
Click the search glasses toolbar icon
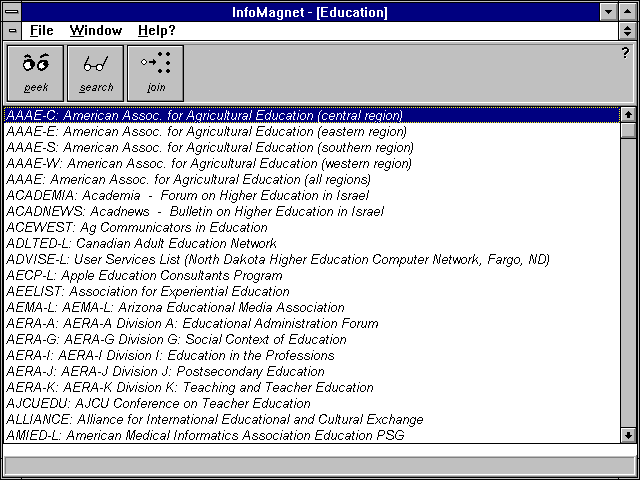[x=96, y=73]
